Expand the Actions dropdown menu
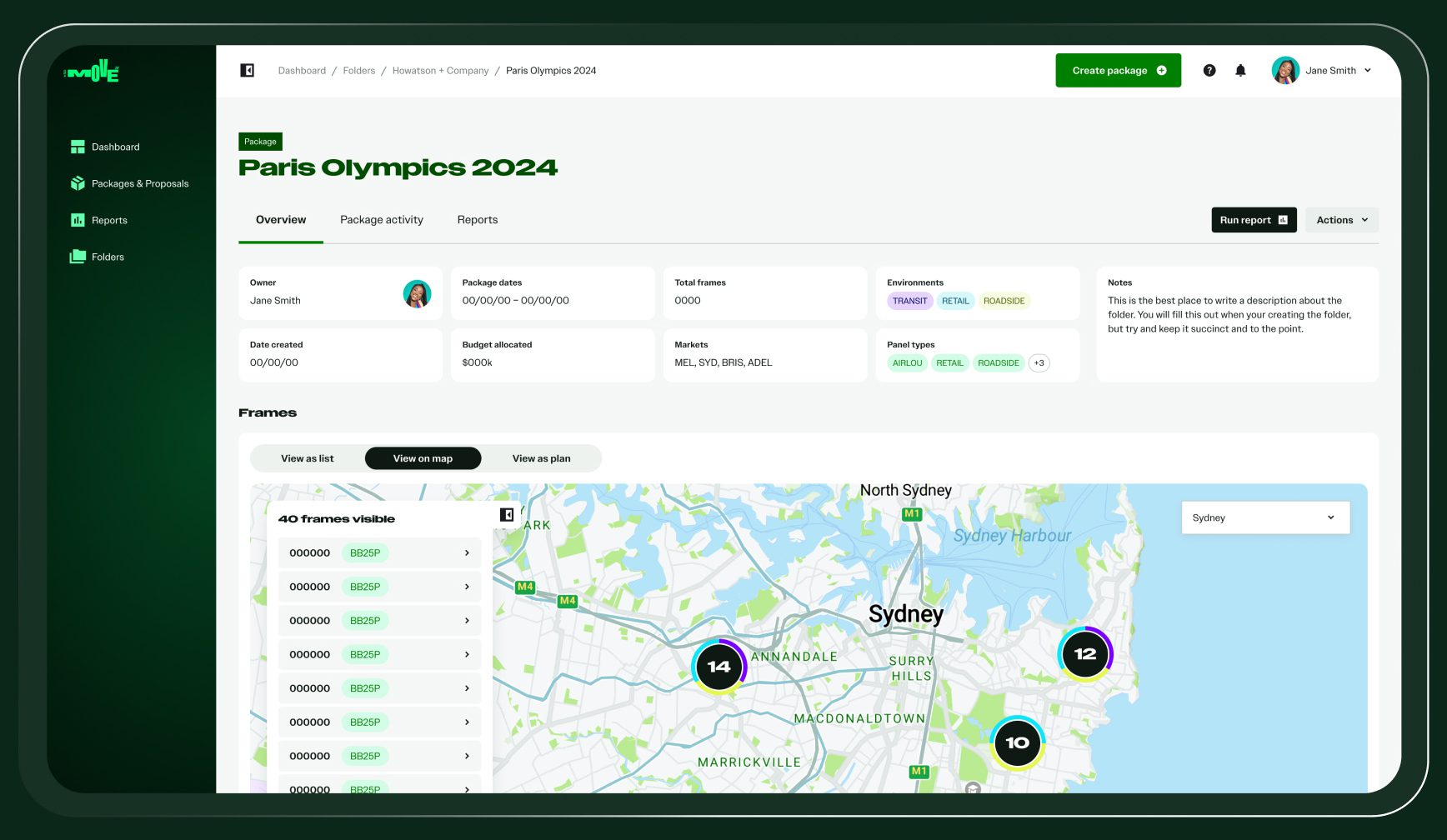Viewport: 1447px width, 840px height. (1341, 220)
